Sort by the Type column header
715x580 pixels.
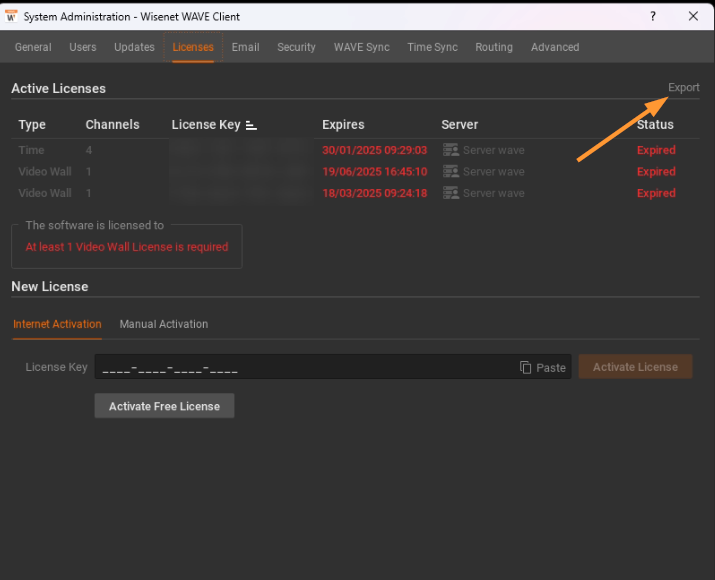pyautogui.click(x=32, y=124)
